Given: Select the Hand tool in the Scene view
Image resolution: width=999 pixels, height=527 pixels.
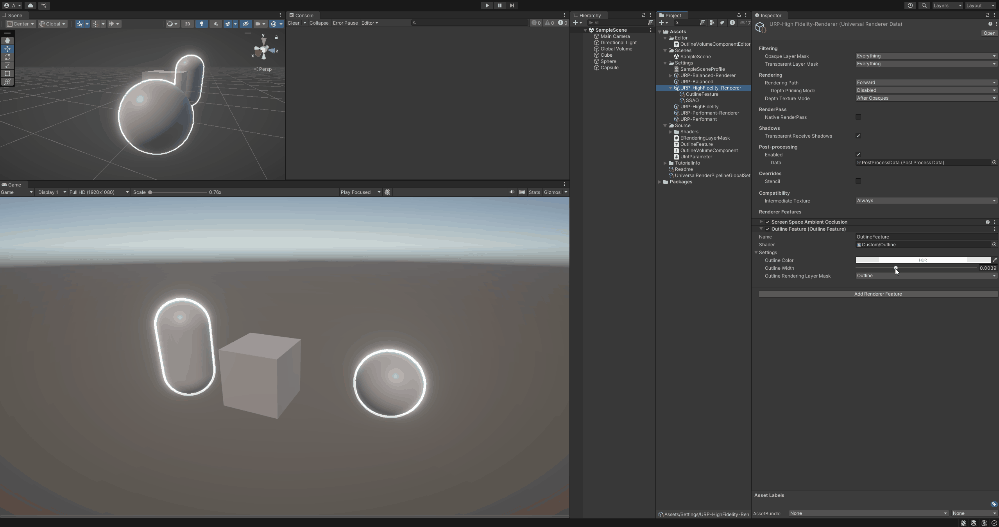Looking at the screenshot, I should click(8, 40).
